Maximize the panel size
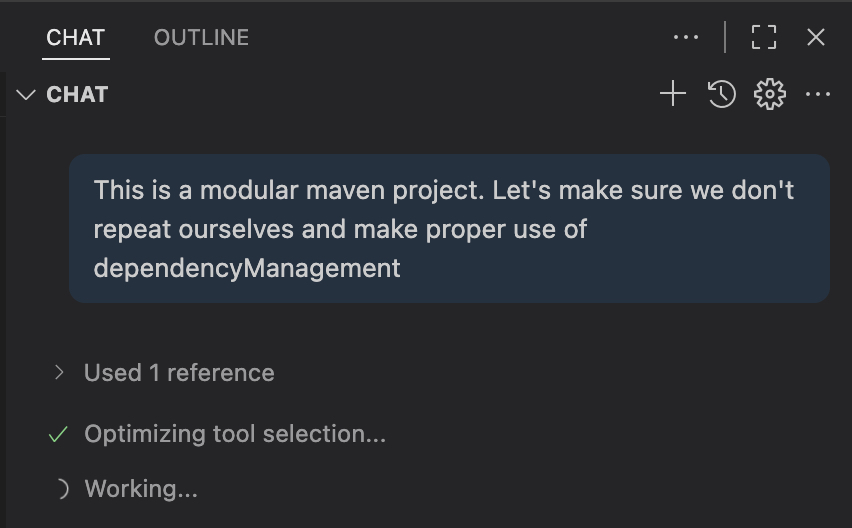 coord(764,38)
